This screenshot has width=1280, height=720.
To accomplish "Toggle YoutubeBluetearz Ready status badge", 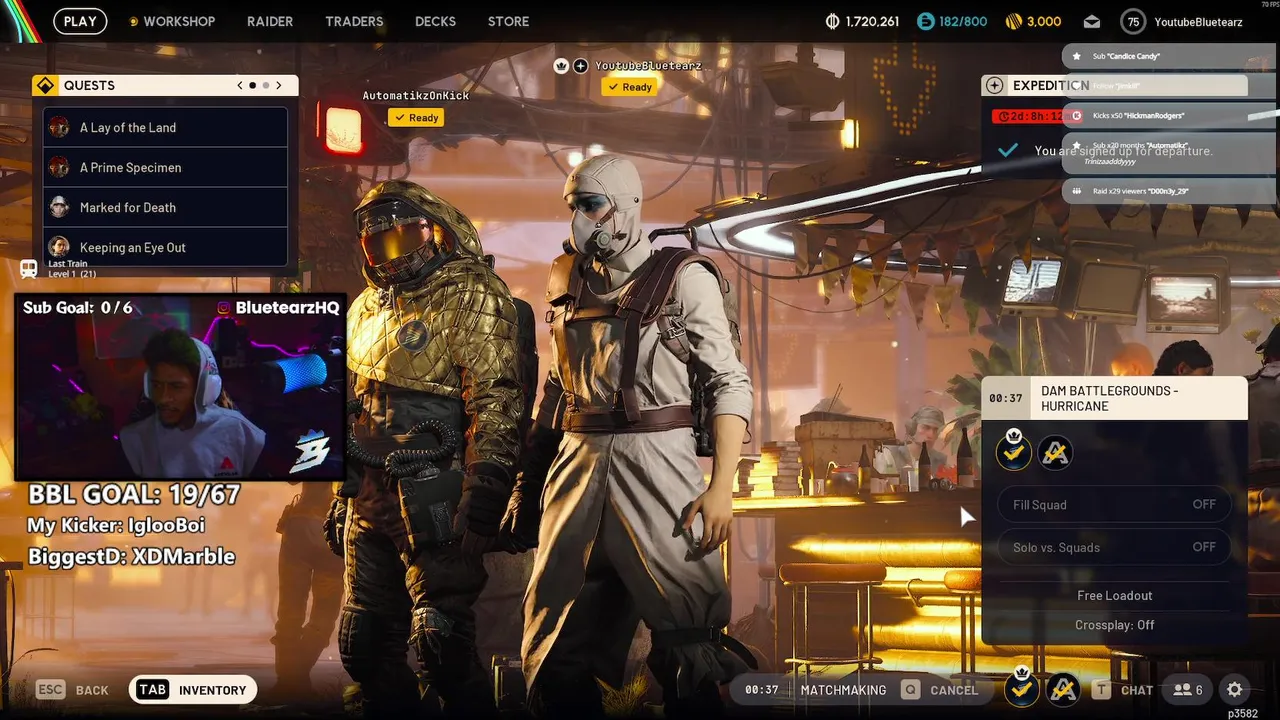I will (629, 87).
